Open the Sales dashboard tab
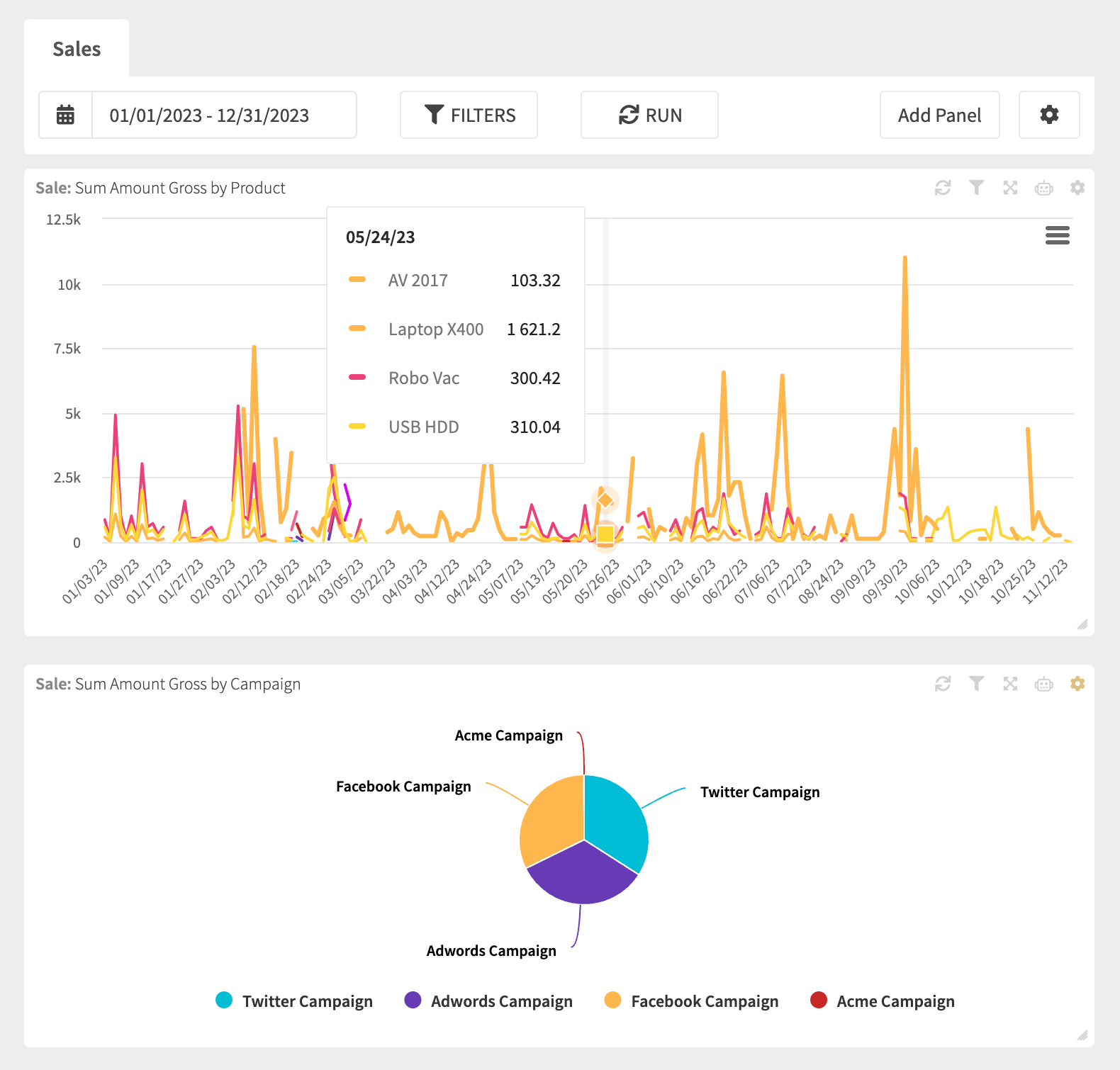Viewport: 1120px width, 1070px height. pyautogui.click(x=77, y=48)
